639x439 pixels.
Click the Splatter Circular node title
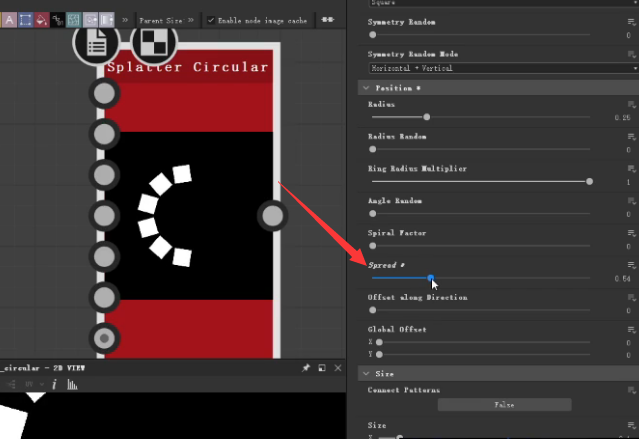[x=188, y=67]
